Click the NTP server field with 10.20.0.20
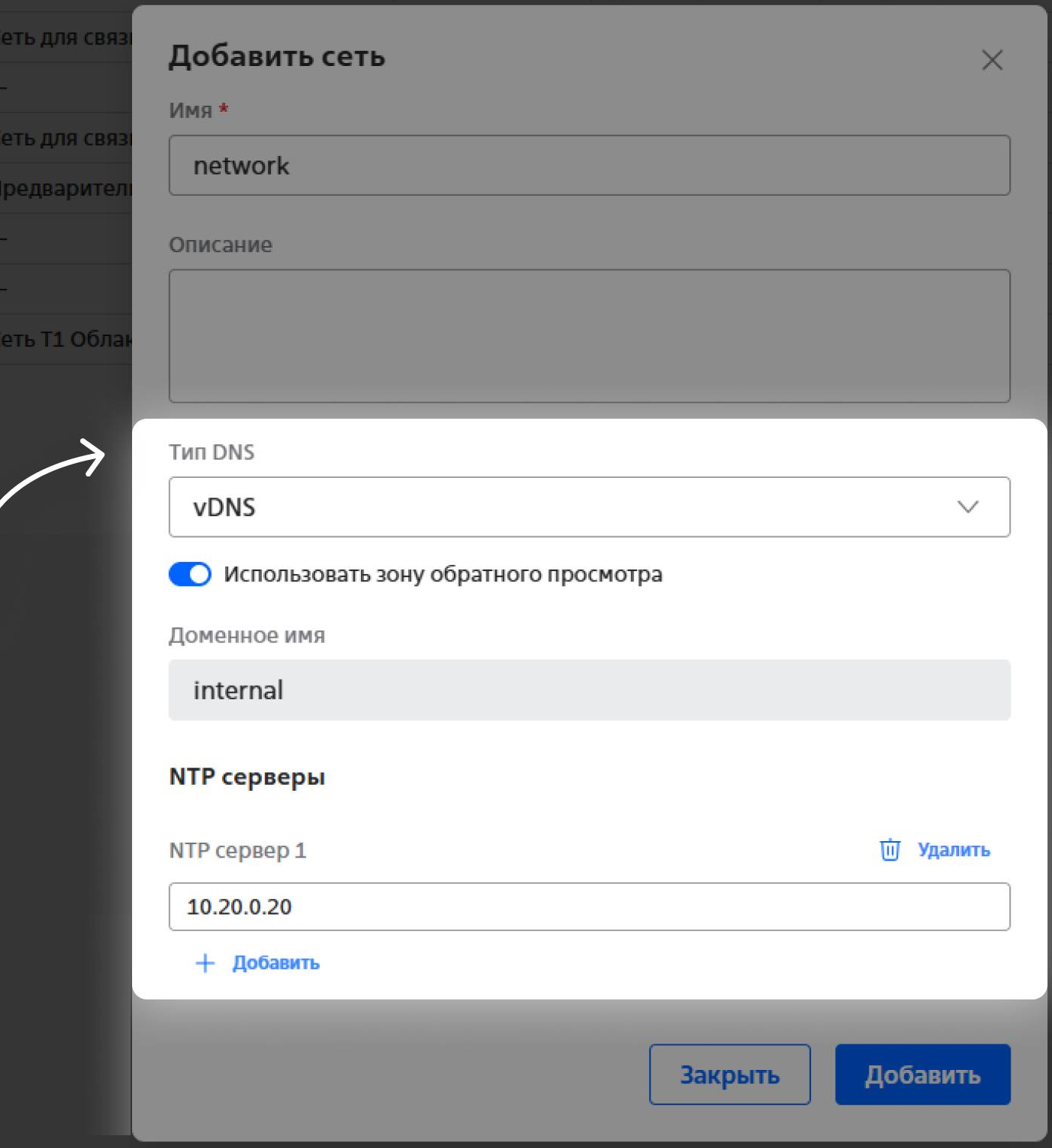 589,906
